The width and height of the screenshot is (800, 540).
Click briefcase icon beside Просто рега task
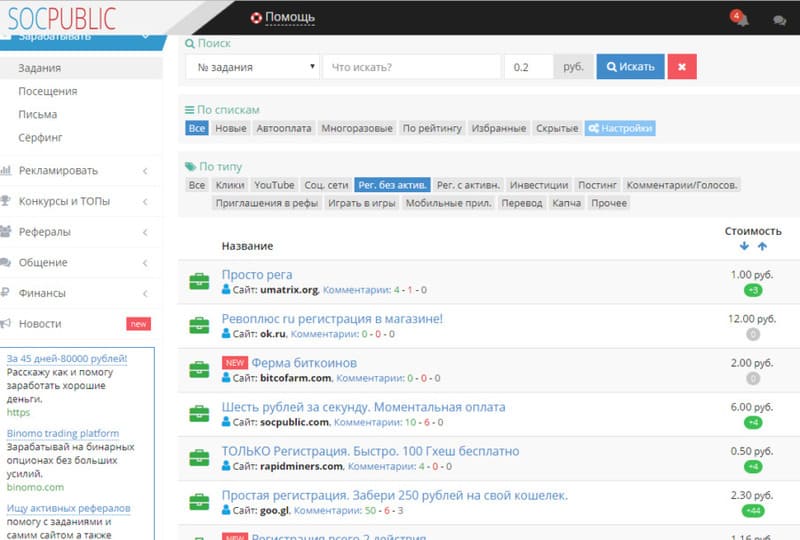point(199,282)
